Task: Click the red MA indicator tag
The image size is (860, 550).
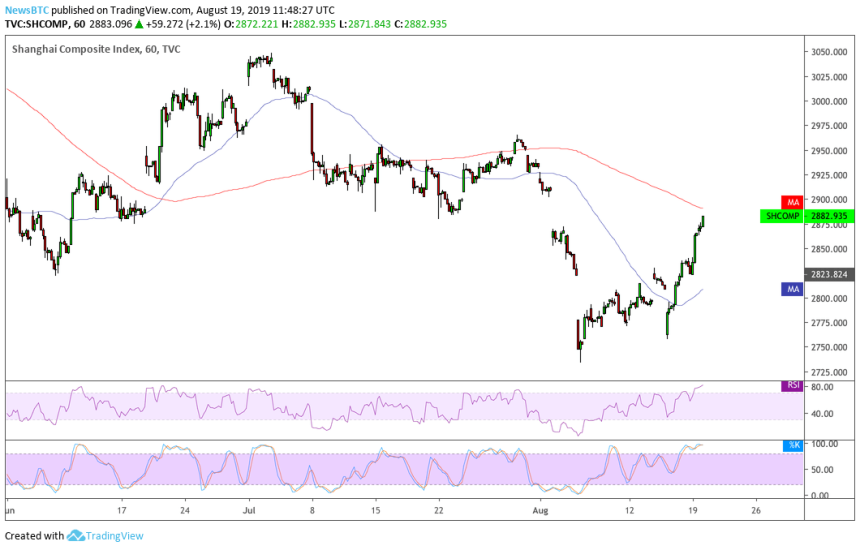Action: tap(790, 202)
